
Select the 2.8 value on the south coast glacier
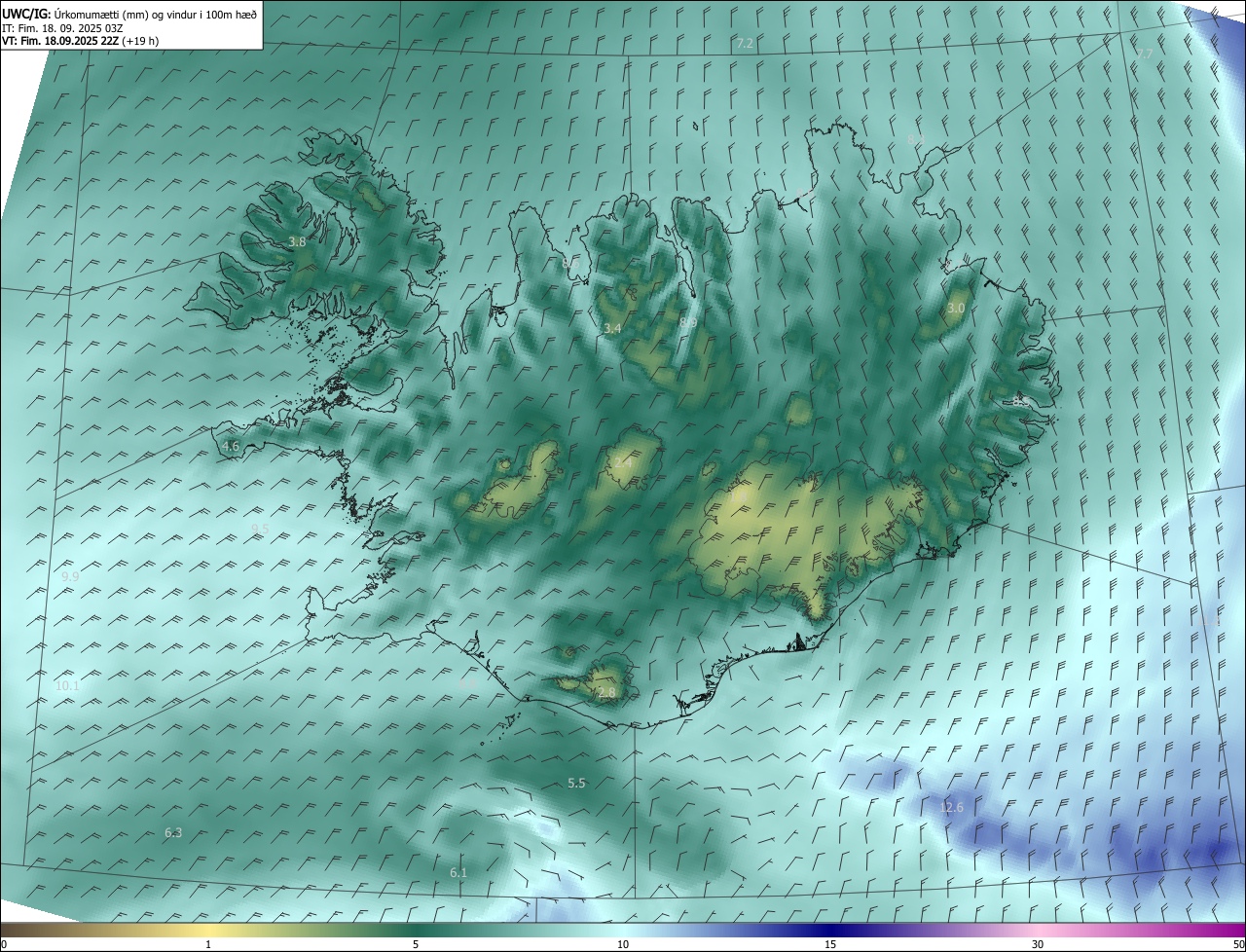coord(606,693)
